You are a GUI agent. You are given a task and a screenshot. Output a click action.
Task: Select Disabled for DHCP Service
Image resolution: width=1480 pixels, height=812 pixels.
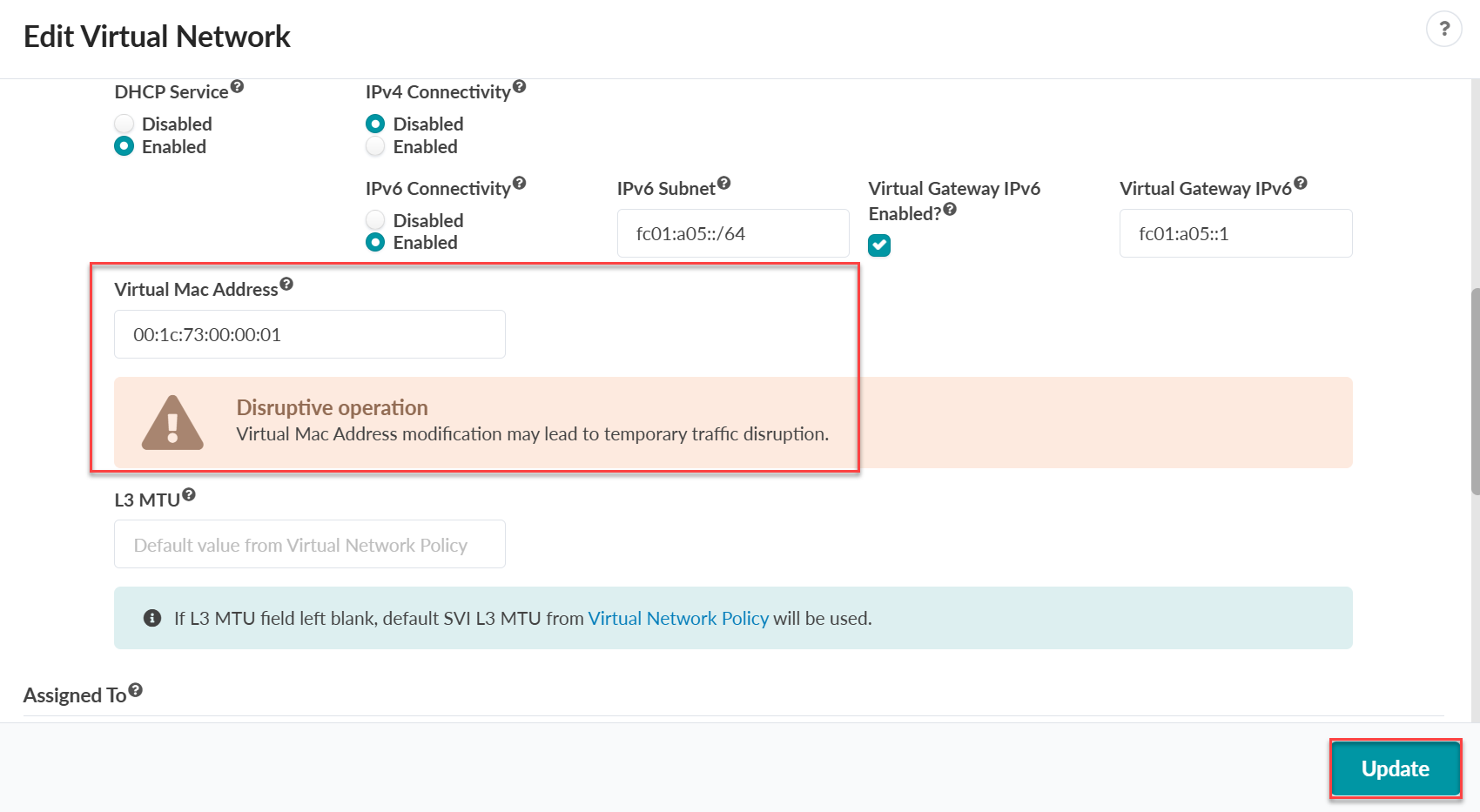124,124
